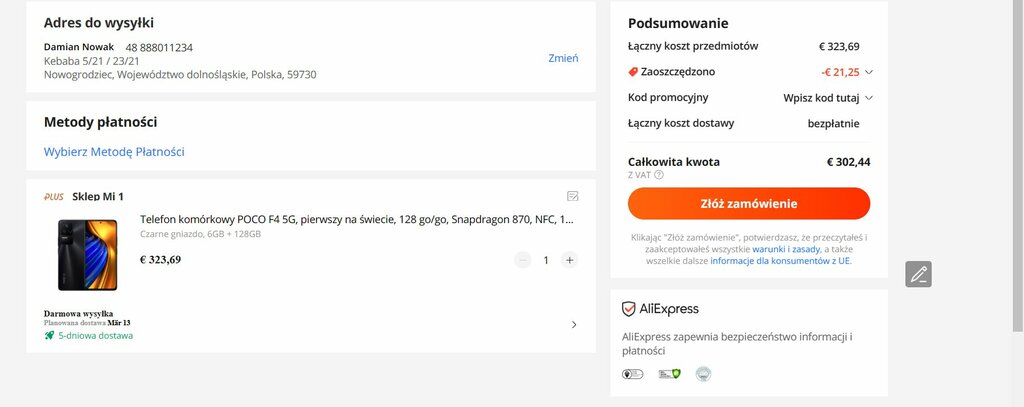Click the AliExpress shield logo icon
The image size is (1024, 407).
click(x=628, y=309)
